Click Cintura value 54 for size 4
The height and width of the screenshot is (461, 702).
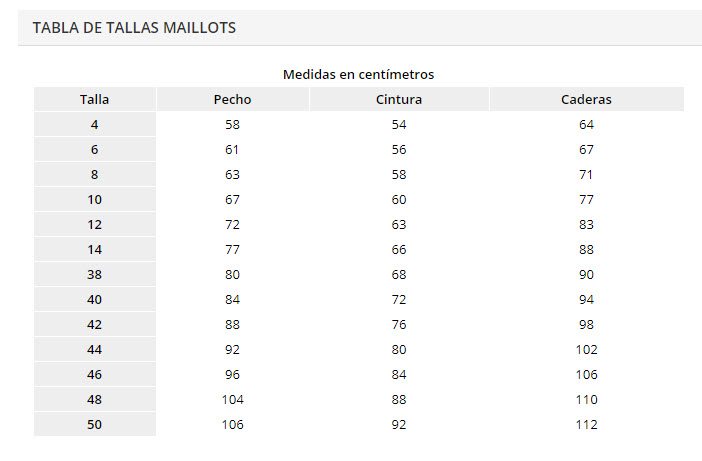[399, 124]
